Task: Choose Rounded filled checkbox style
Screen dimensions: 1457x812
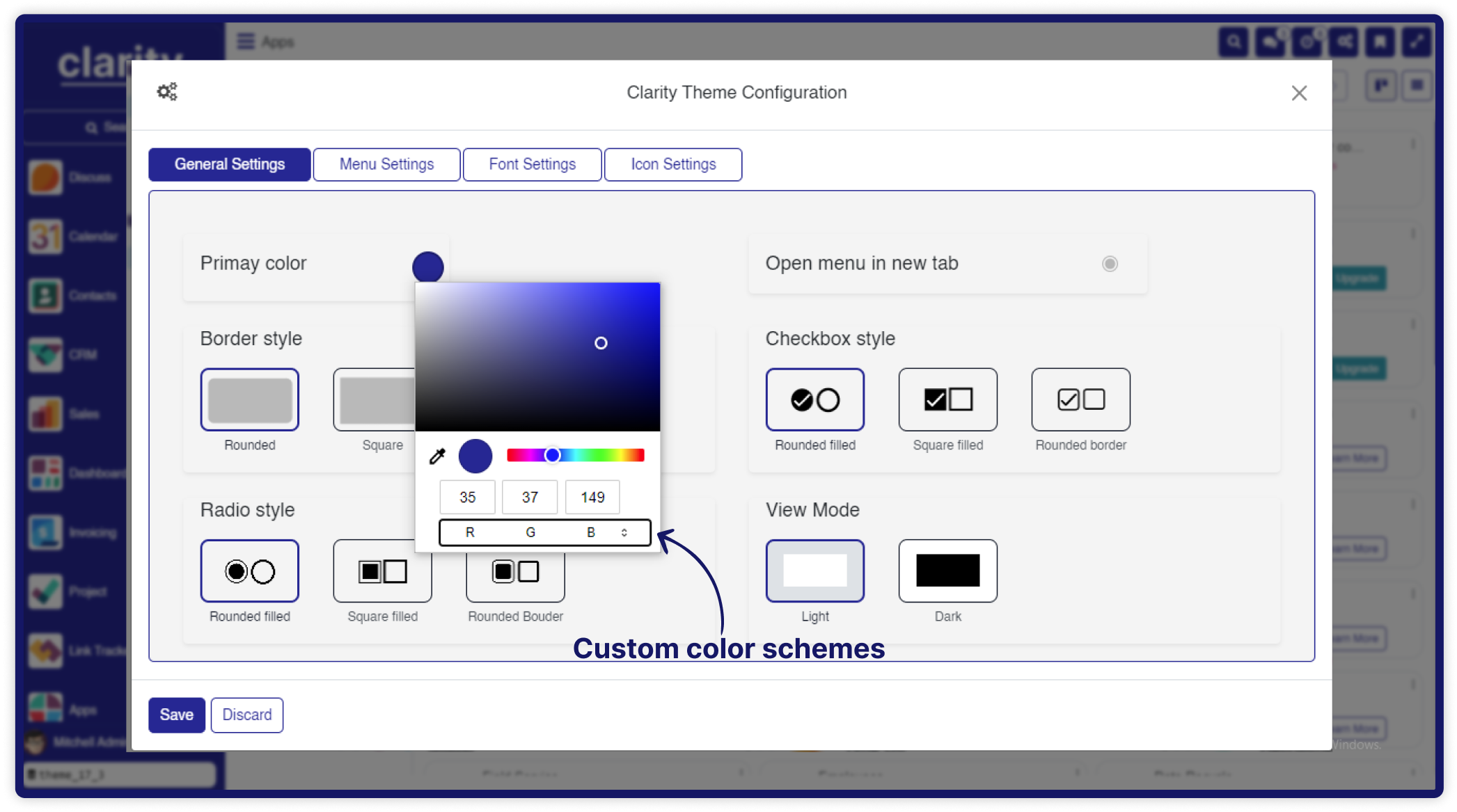Action: point(815,399)
